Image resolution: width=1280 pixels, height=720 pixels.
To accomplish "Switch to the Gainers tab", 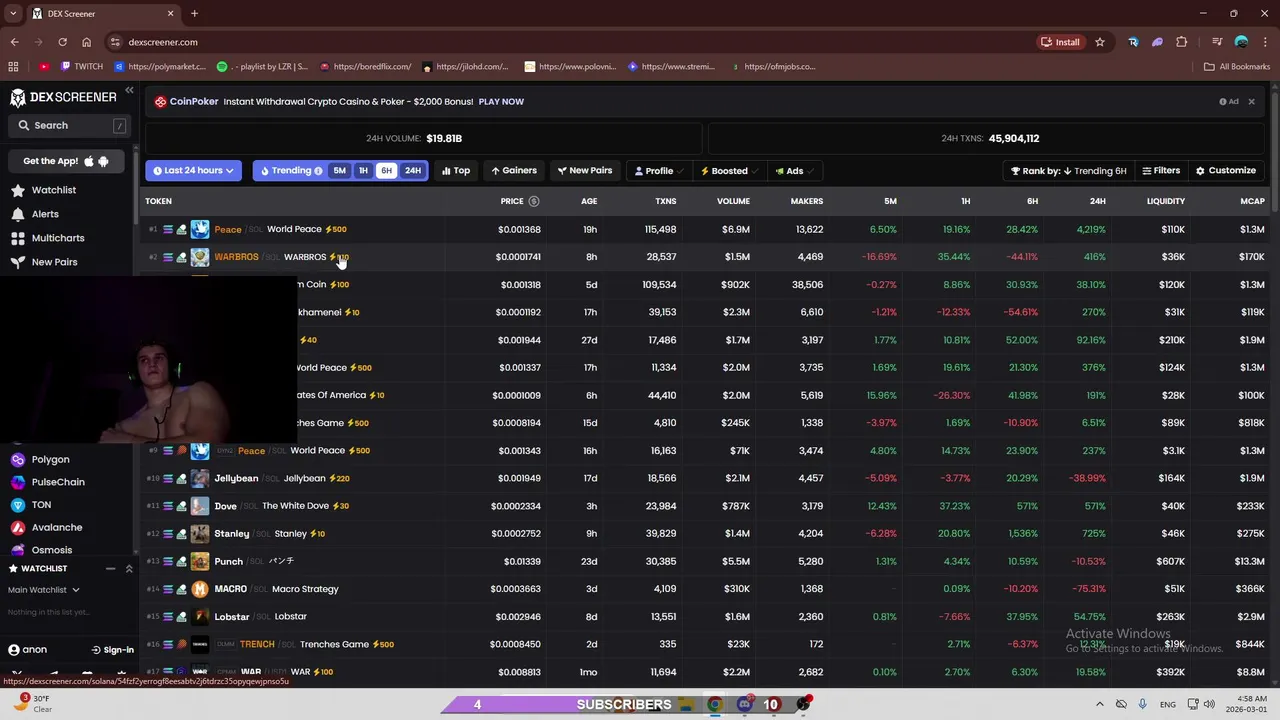I will pyautogui.click(x=514, y=171).
